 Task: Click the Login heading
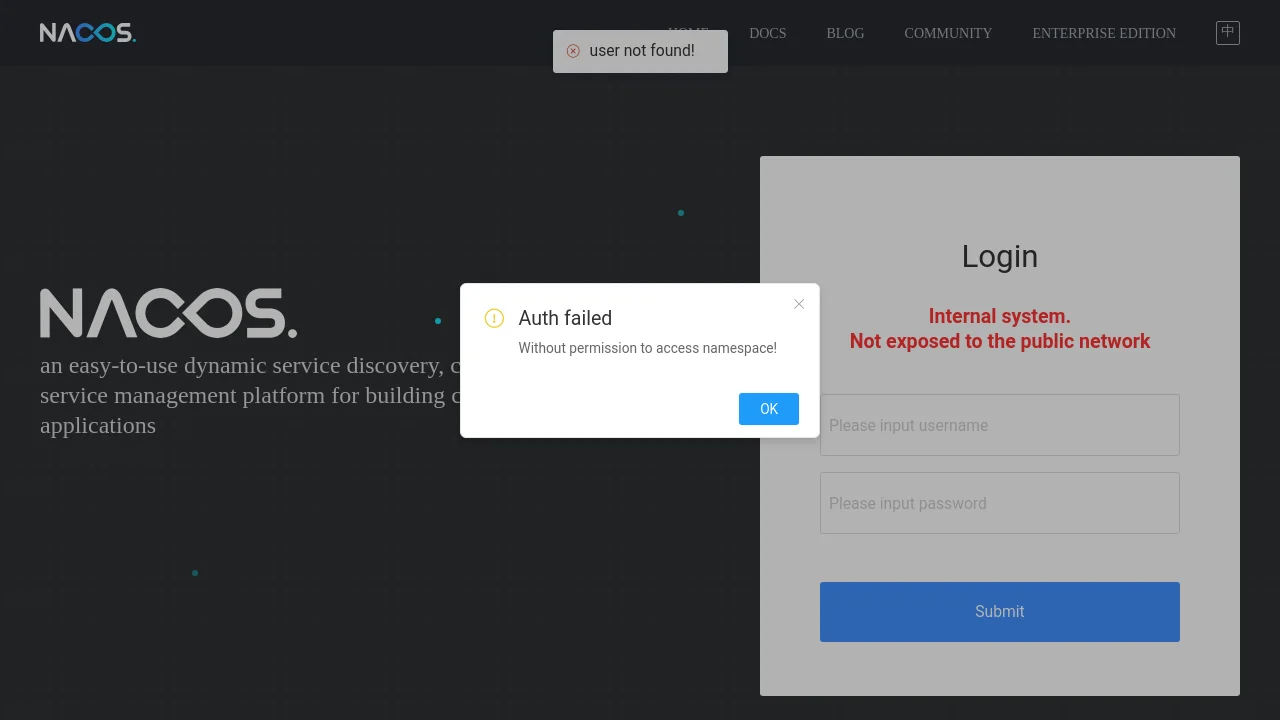point(1000,257)
